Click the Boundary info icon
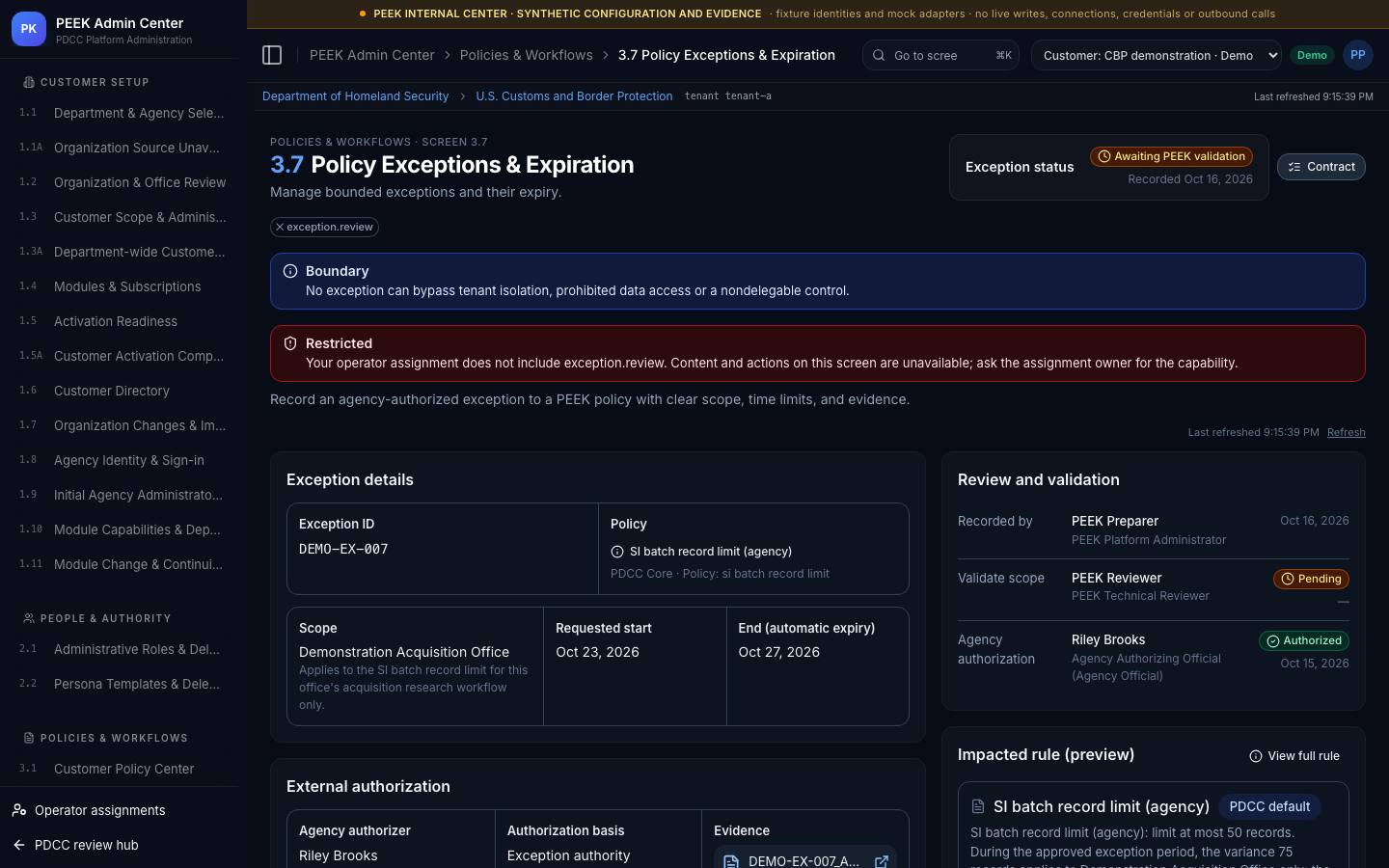Viewport: 1389px width, 868px height. (290, 271)
